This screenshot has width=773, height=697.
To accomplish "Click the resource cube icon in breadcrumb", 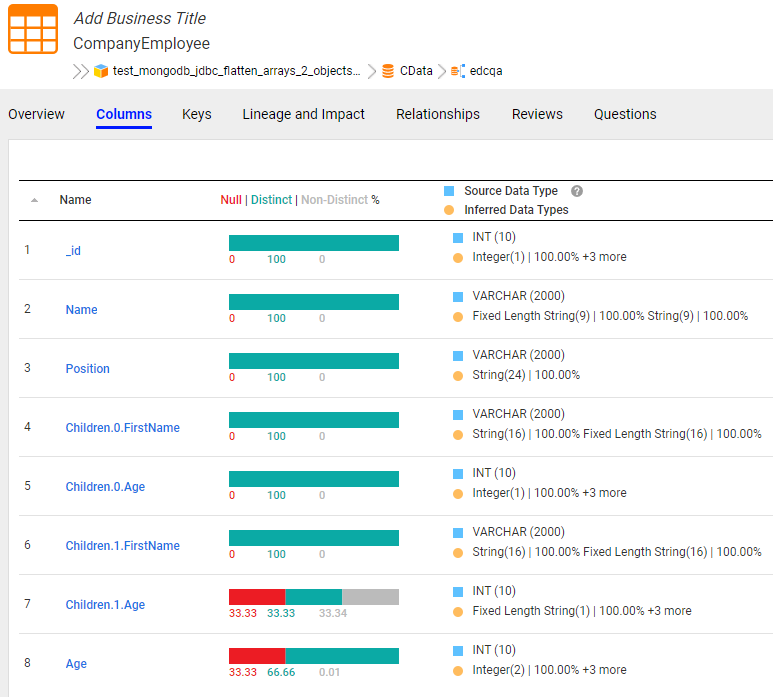I will coord(101,71).
